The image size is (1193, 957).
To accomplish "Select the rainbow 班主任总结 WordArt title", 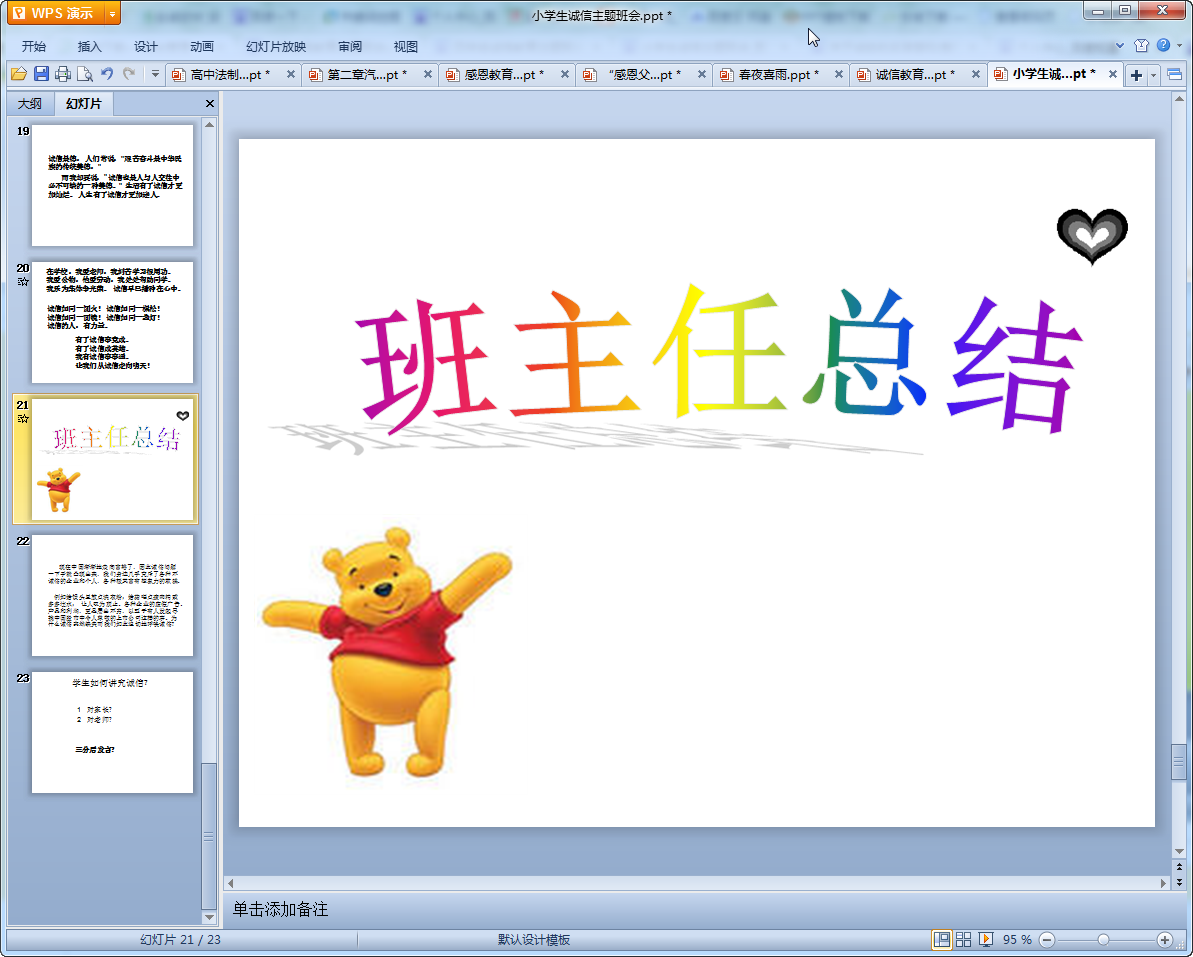I will (719, 361).
